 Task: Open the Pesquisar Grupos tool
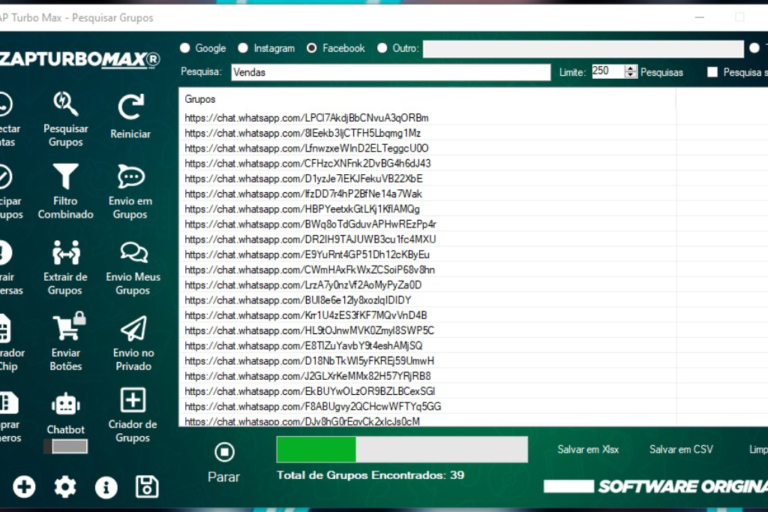pyautogui.click(x=66, y=118)
